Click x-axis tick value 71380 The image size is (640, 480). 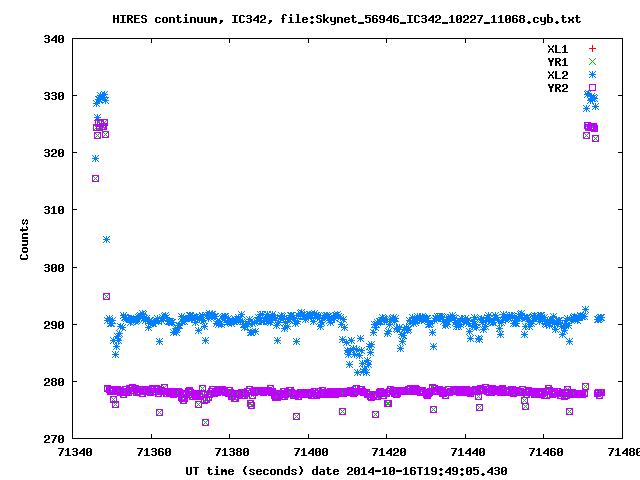coord(232,452)
